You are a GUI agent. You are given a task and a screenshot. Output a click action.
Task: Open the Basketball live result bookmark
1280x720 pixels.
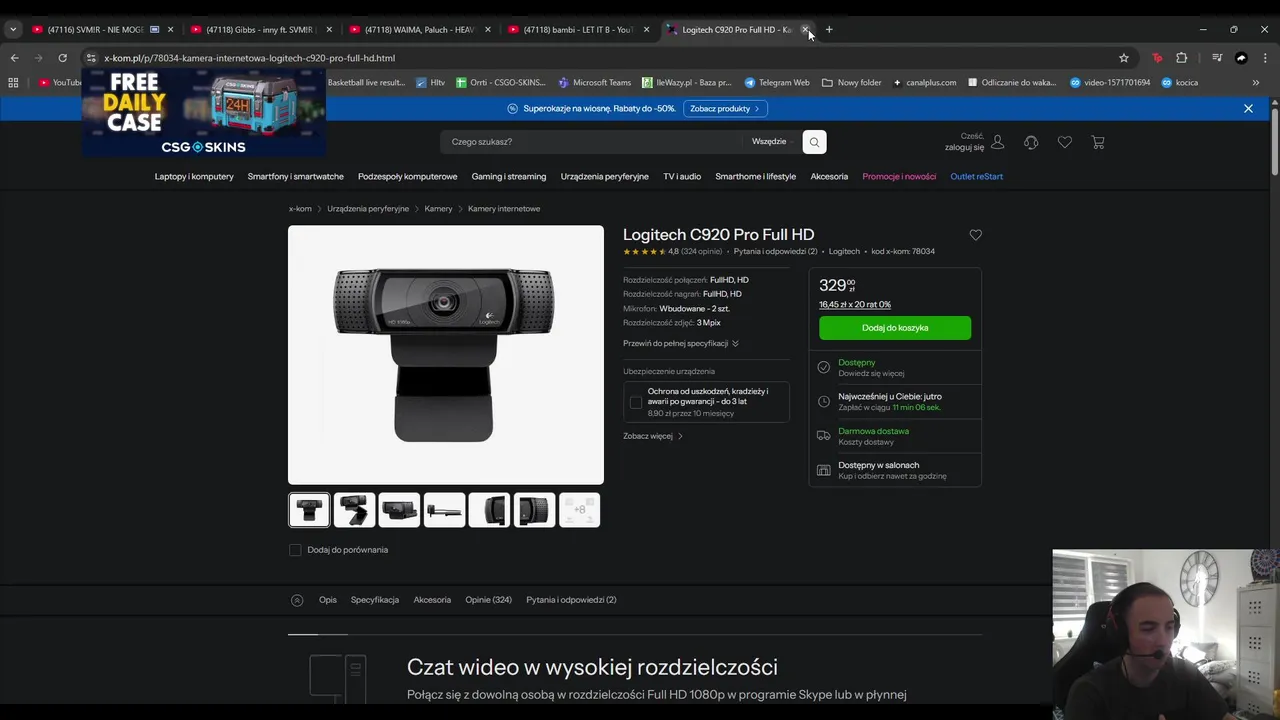(x=366, y=83)
